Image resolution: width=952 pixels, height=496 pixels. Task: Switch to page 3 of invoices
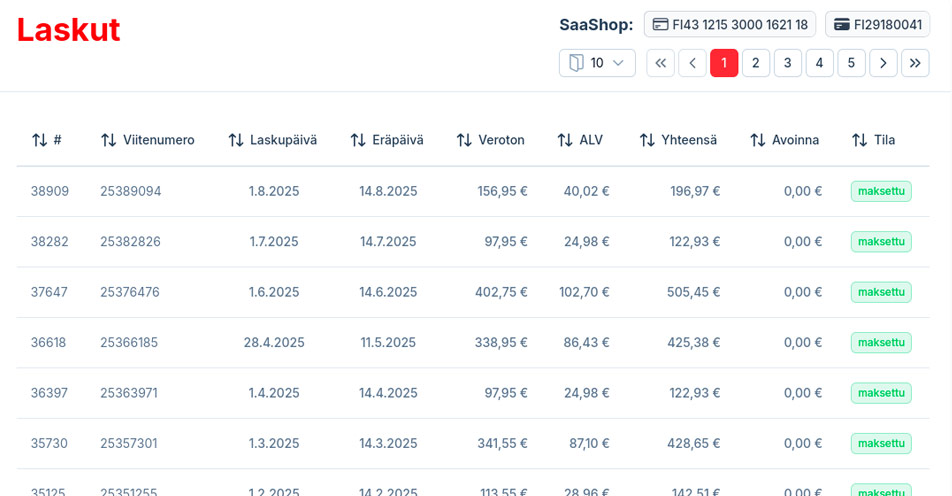click(x=787, y=63)
